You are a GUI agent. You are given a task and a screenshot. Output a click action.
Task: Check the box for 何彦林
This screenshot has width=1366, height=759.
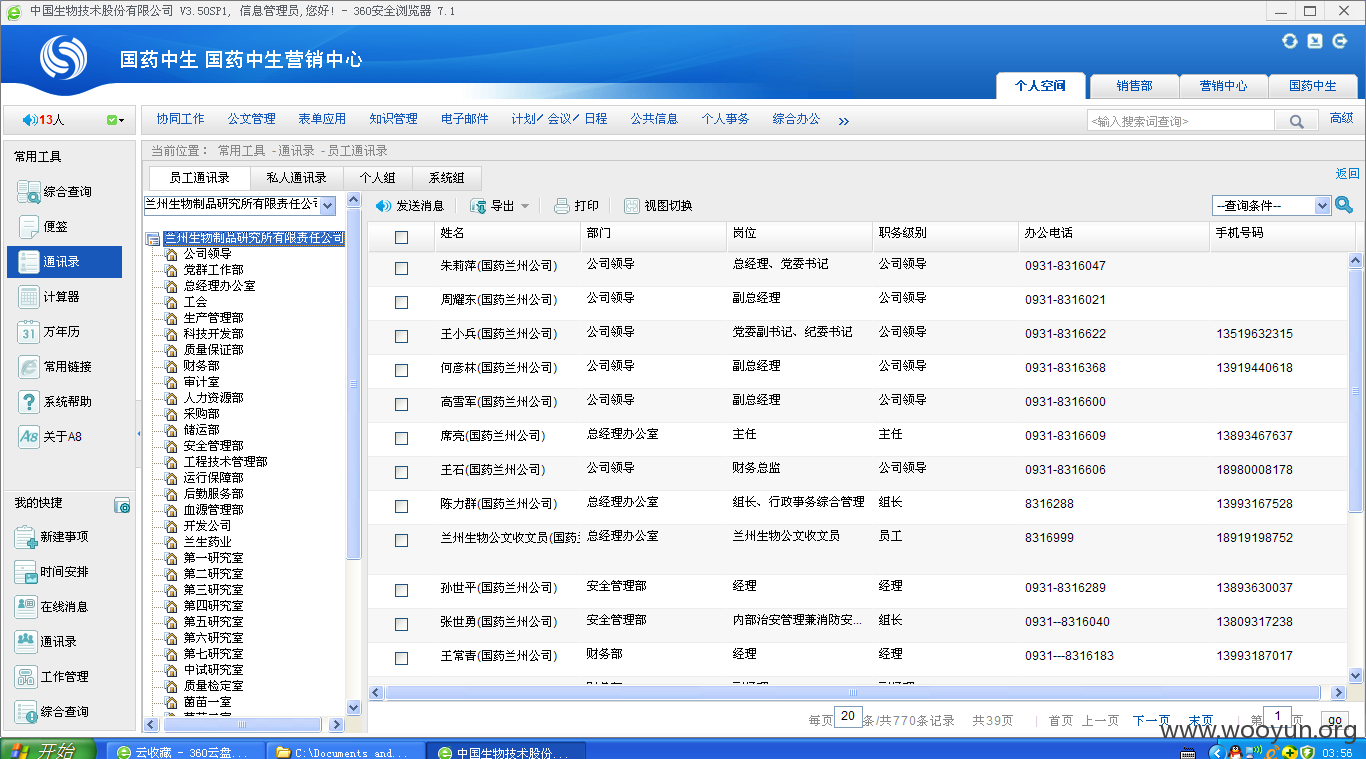click(401, 370)
